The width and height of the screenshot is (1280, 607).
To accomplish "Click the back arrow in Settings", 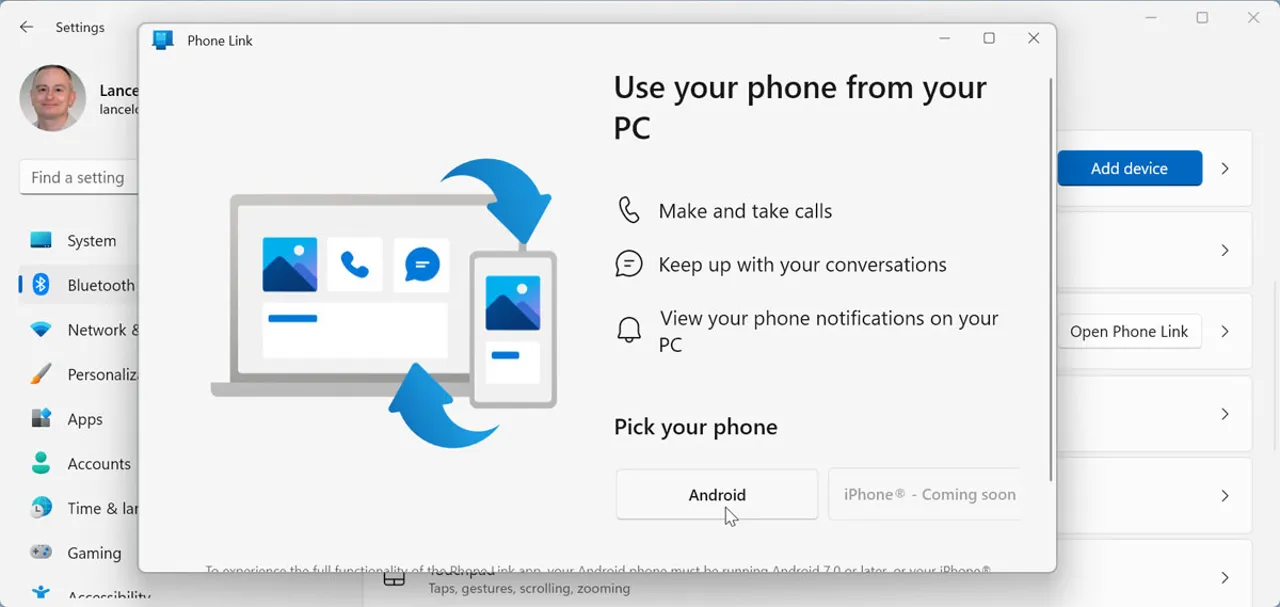I will (25, 27).
